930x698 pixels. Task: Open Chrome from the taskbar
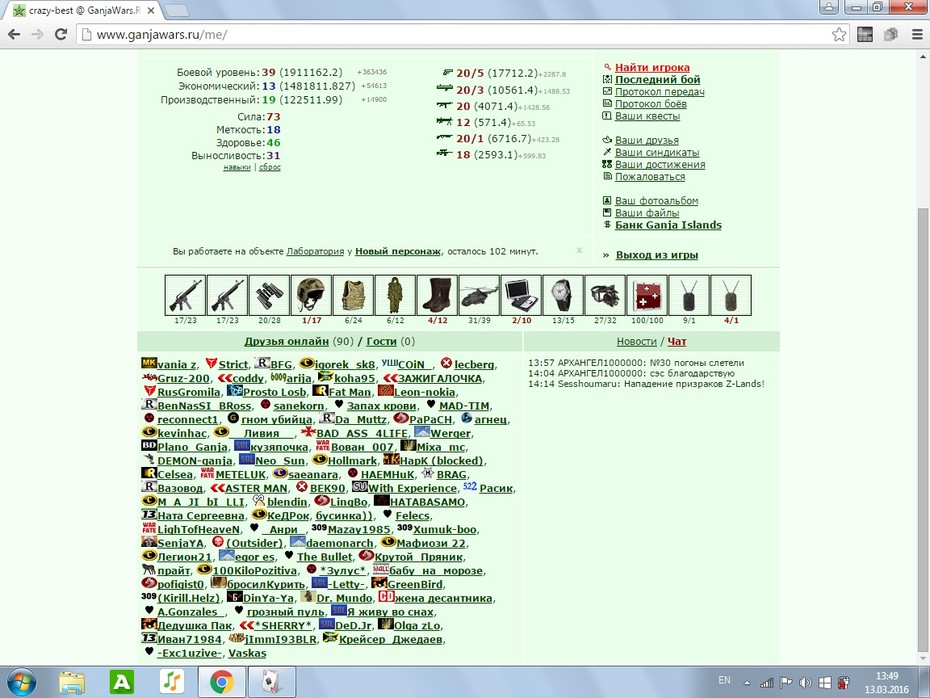(x=221, y=683)
